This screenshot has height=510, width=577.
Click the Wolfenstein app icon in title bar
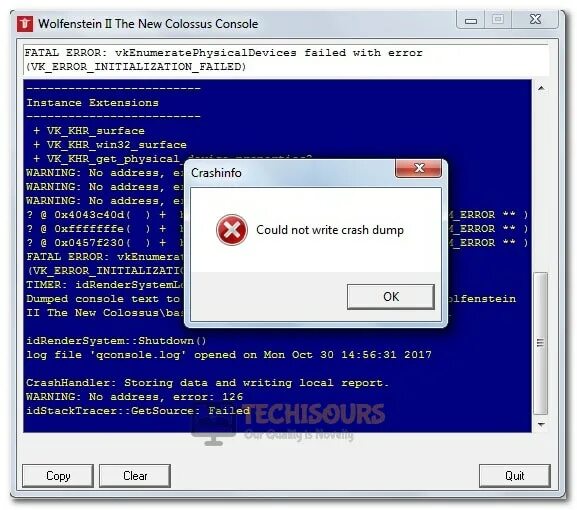click(25, 24)
